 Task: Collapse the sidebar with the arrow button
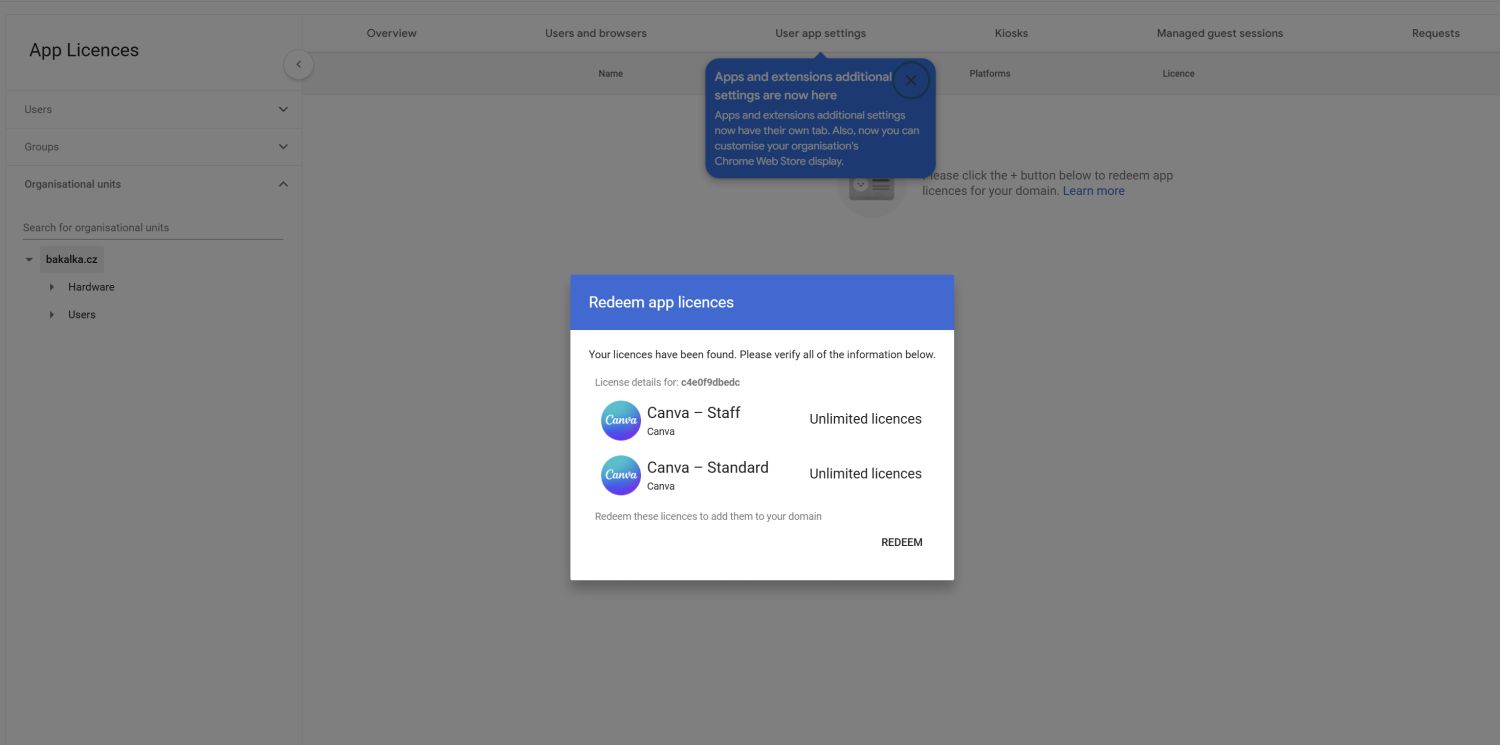[x=298, y=65]
